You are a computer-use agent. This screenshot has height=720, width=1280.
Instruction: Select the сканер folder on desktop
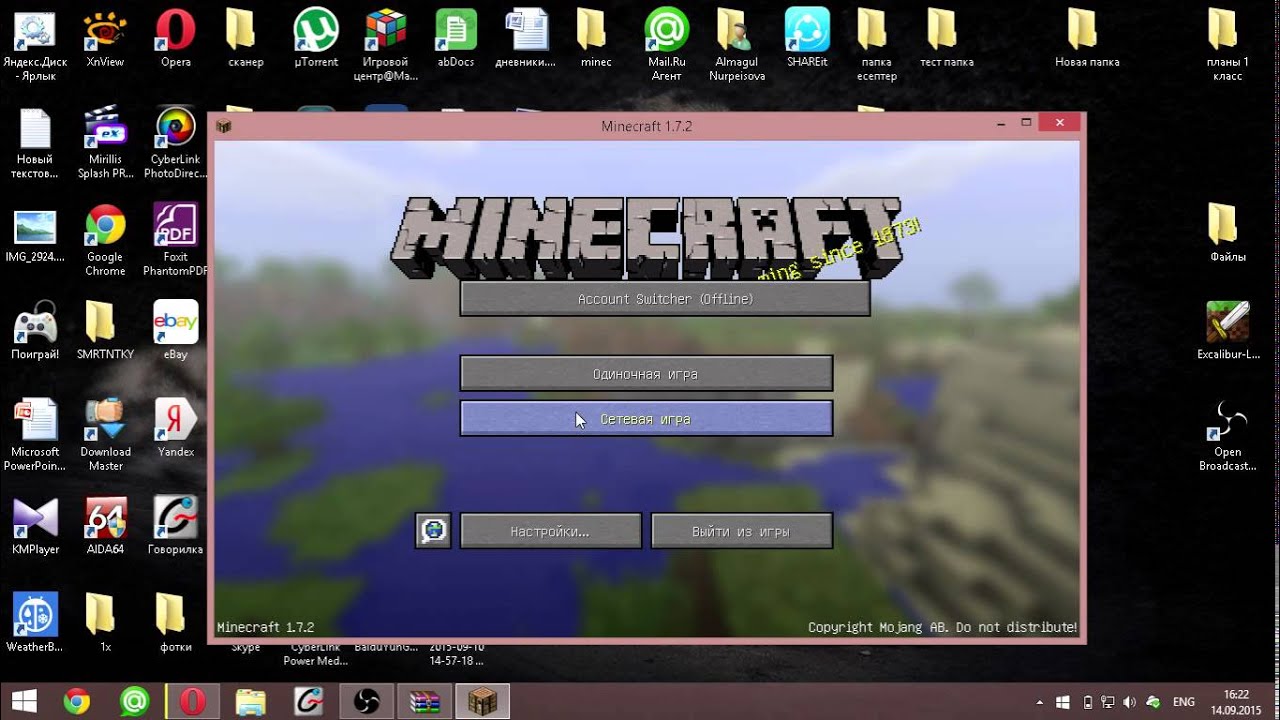point(245,38)
